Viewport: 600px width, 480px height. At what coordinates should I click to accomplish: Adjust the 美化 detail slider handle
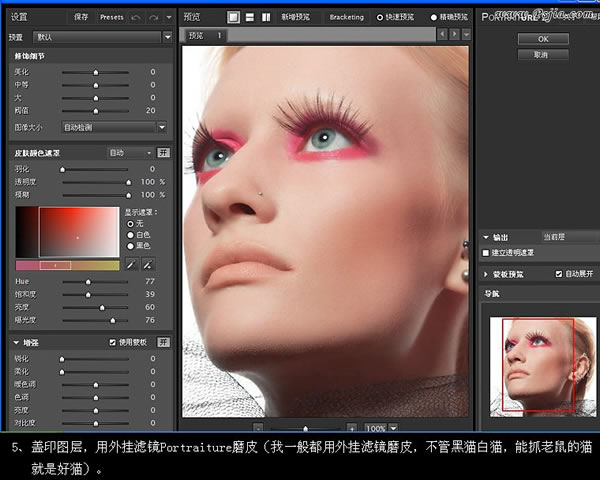tap(96, 72)
